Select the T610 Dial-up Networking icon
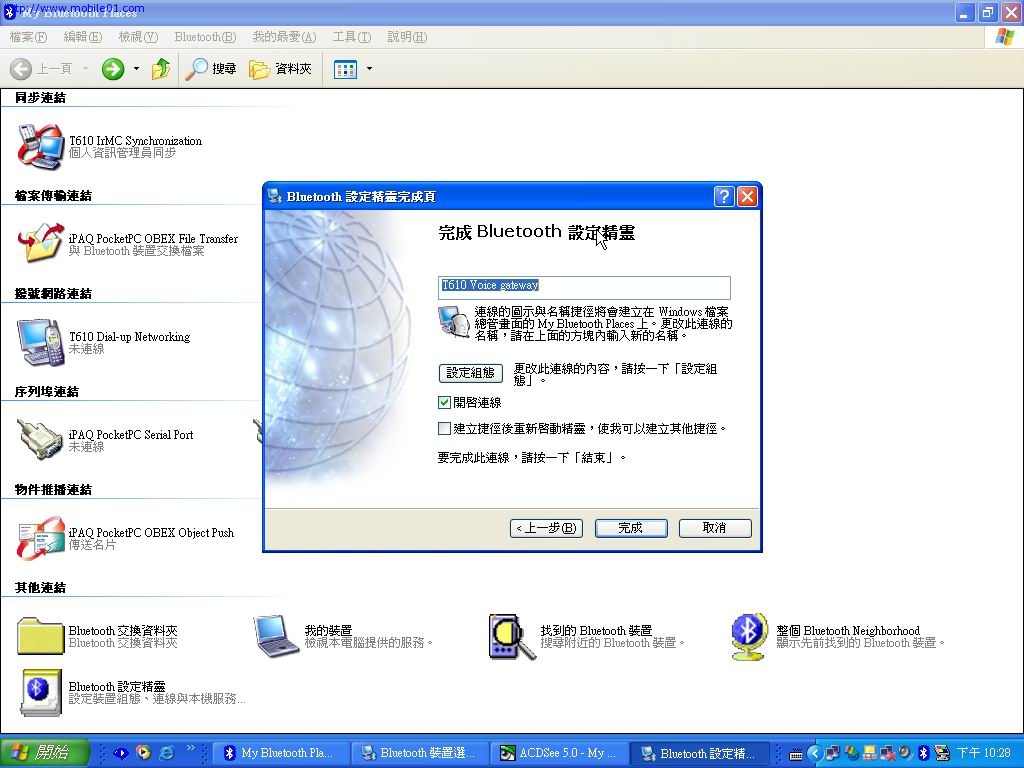 tap(40, 342)
